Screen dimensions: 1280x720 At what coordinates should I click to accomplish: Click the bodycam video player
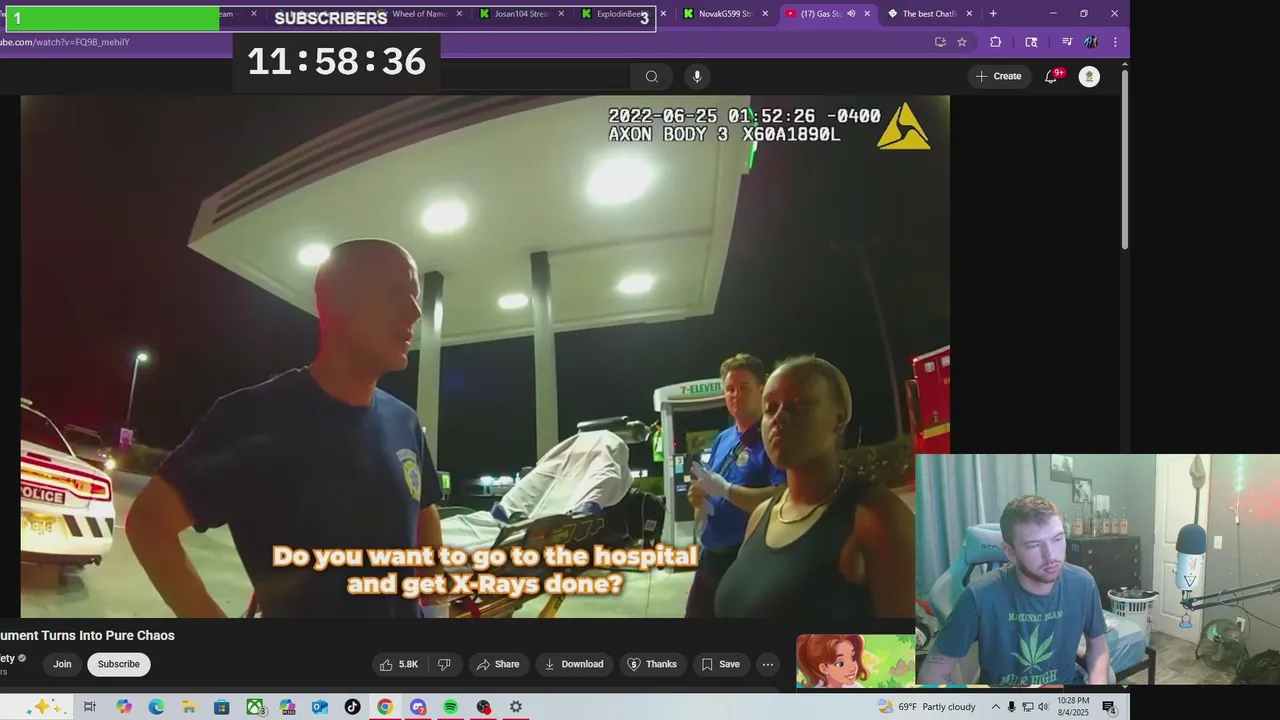coord(484,356)
